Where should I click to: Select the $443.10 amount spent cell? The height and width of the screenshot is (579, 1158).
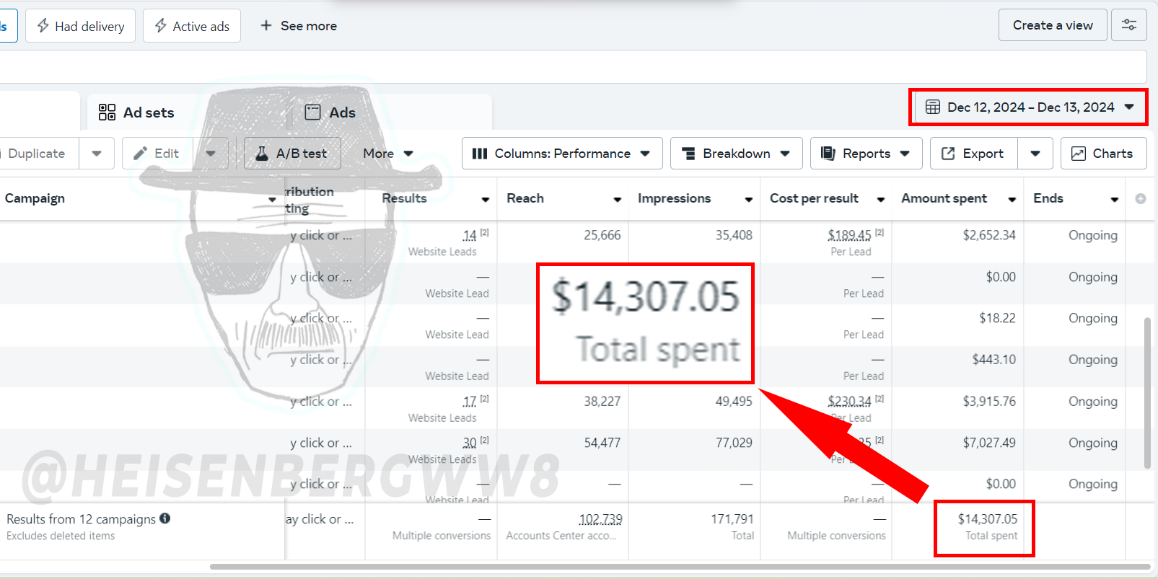click(994, 360)
